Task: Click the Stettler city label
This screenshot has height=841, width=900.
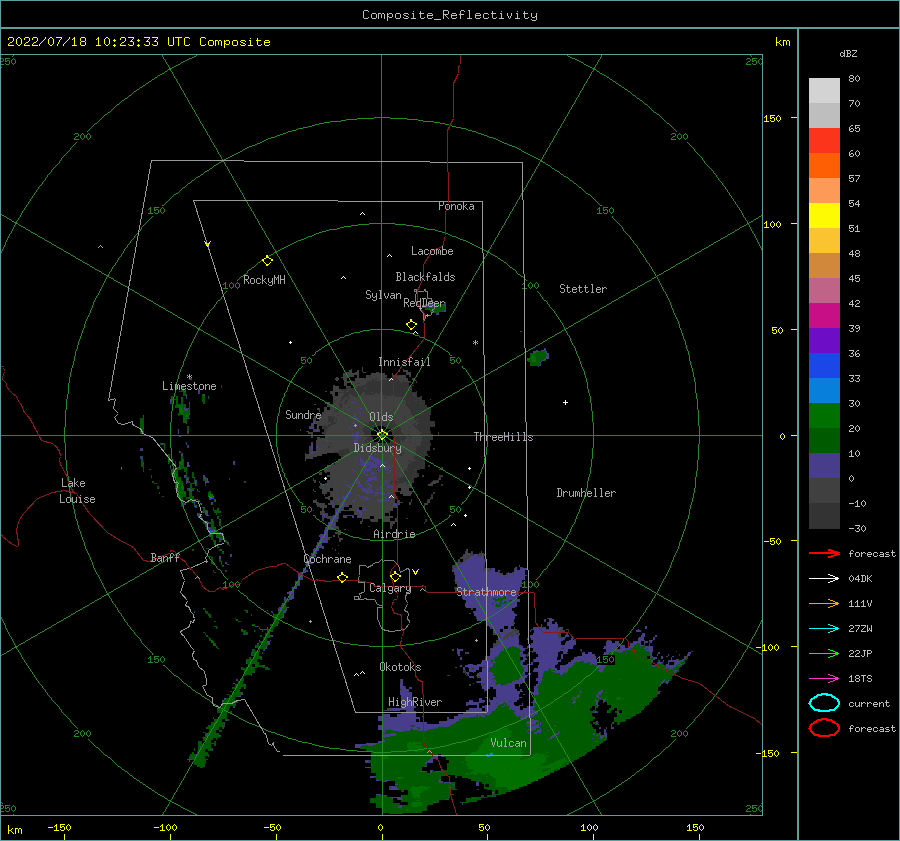Action: click(x=583, y=289)
